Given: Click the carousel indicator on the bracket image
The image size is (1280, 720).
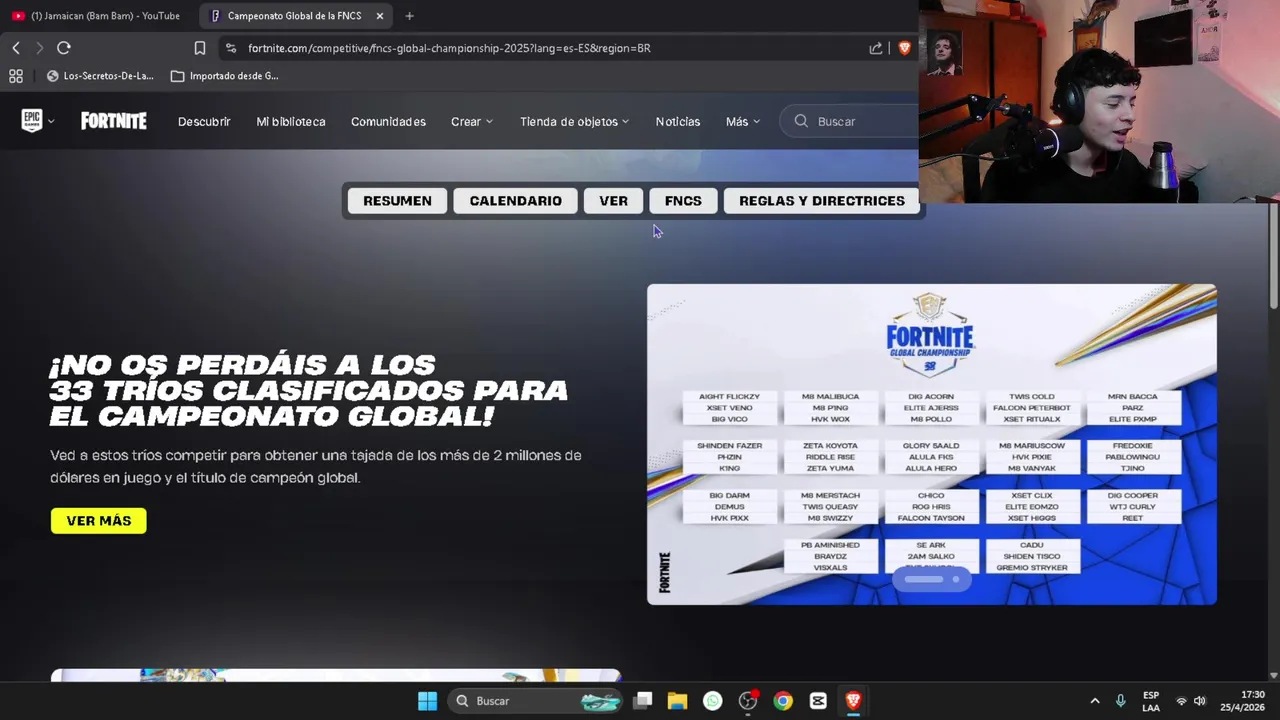Looking at the screenshot, I should click(931, 579).
